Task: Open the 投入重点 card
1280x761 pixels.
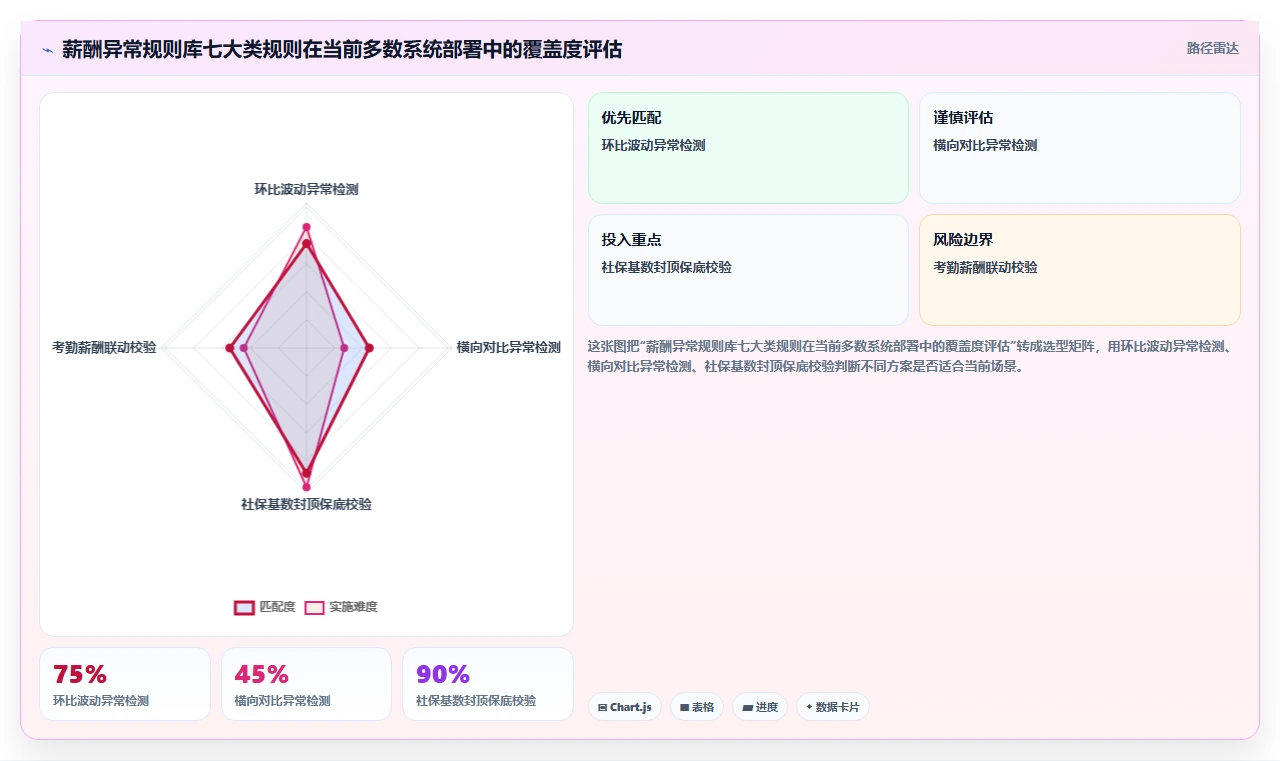Action: 748,270
